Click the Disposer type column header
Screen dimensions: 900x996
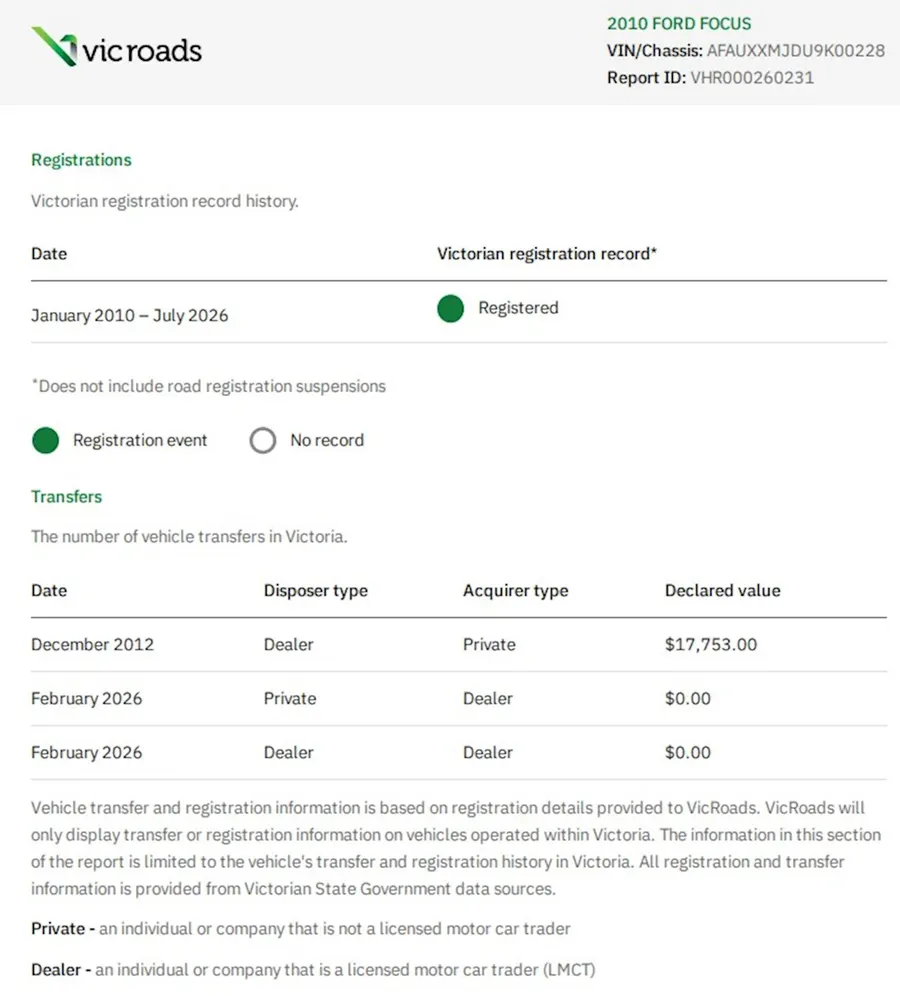(x=316, y=591)
